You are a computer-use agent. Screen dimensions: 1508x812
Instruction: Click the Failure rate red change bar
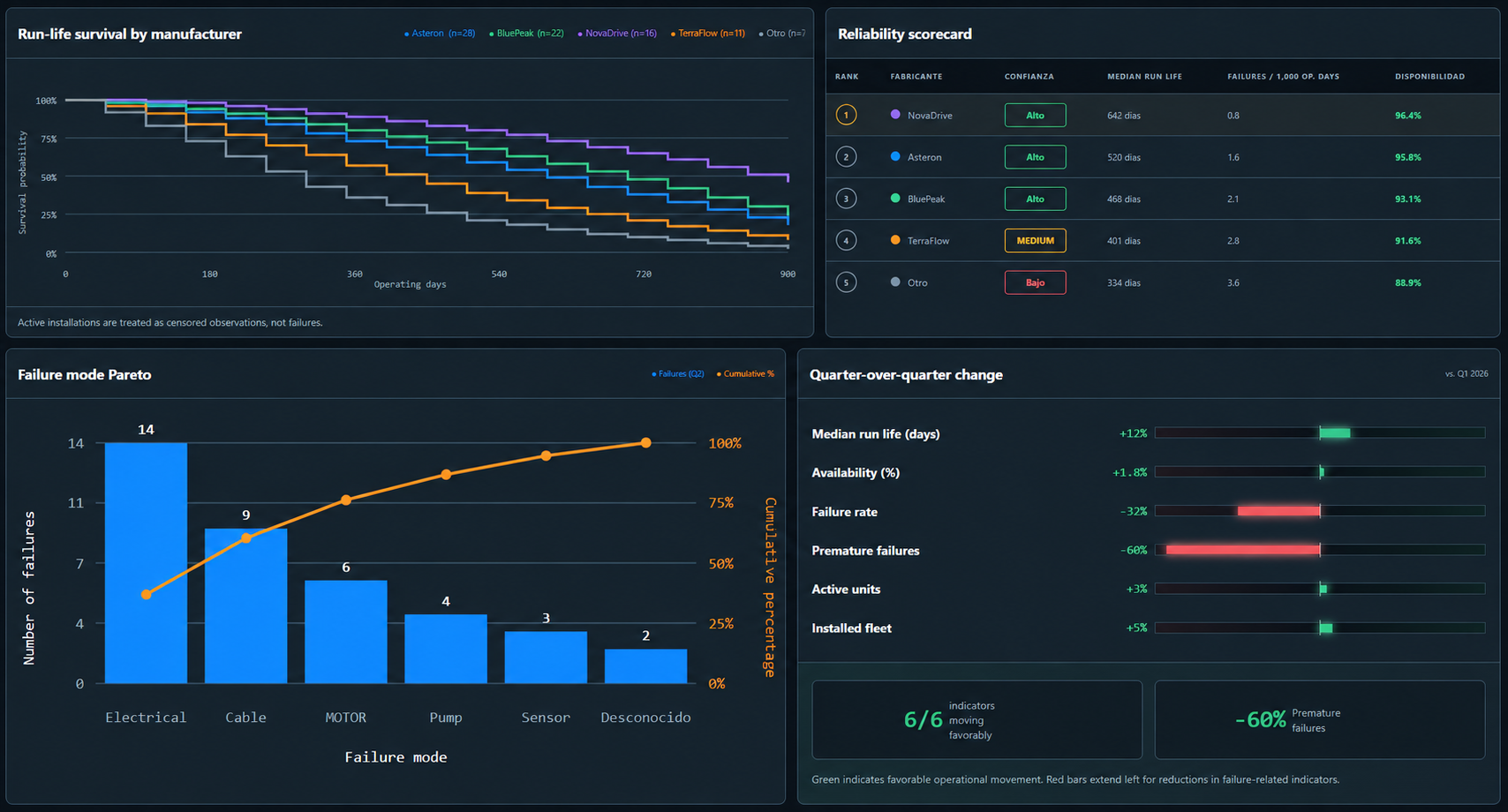click(x=1278, y=511)
